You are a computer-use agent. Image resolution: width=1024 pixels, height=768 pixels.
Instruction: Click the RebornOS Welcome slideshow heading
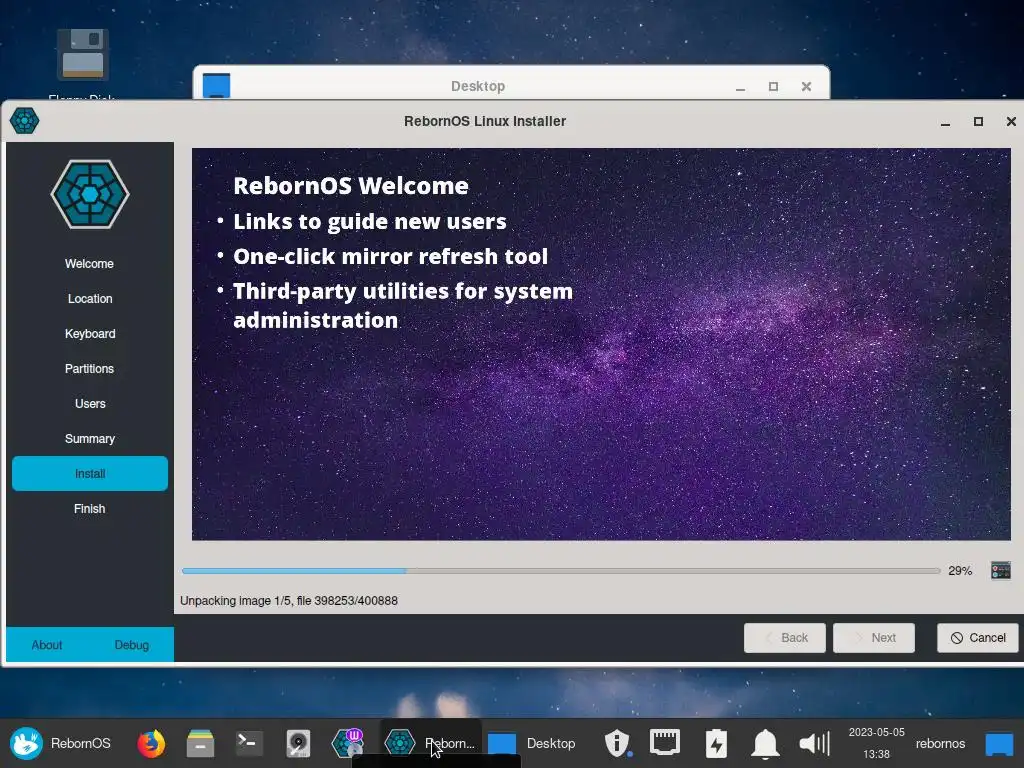[351, 185]
